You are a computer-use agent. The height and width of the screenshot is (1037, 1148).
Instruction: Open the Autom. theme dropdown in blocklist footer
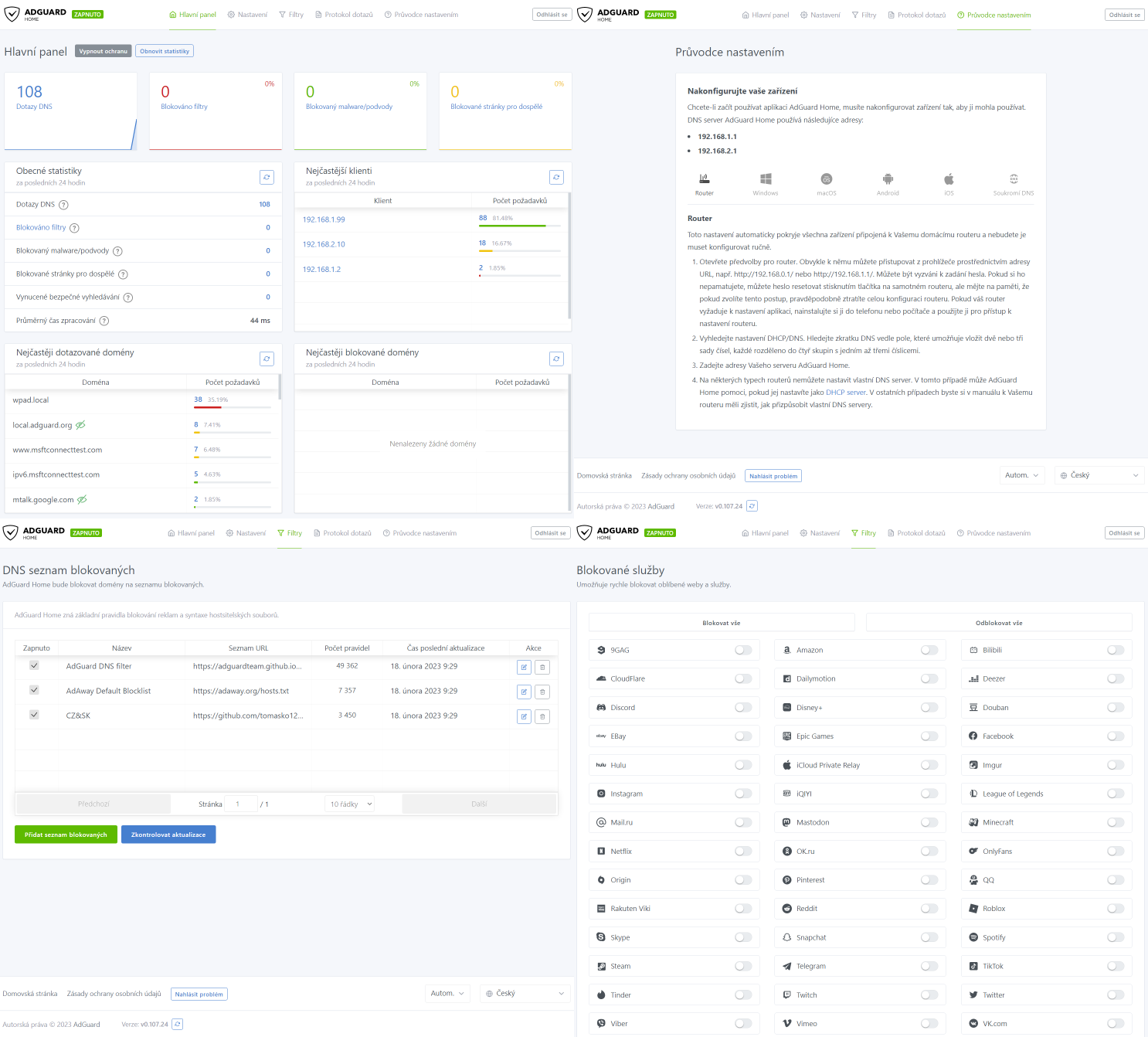pos(447,994)
